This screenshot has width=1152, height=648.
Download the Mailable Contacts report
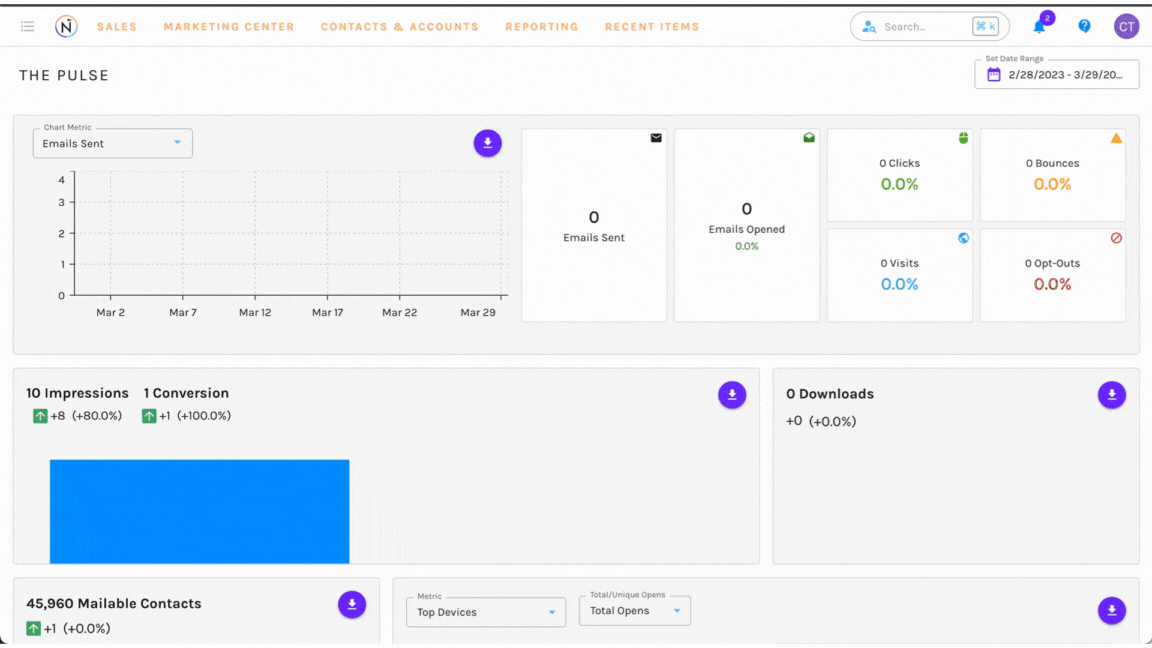coord(352,604)
